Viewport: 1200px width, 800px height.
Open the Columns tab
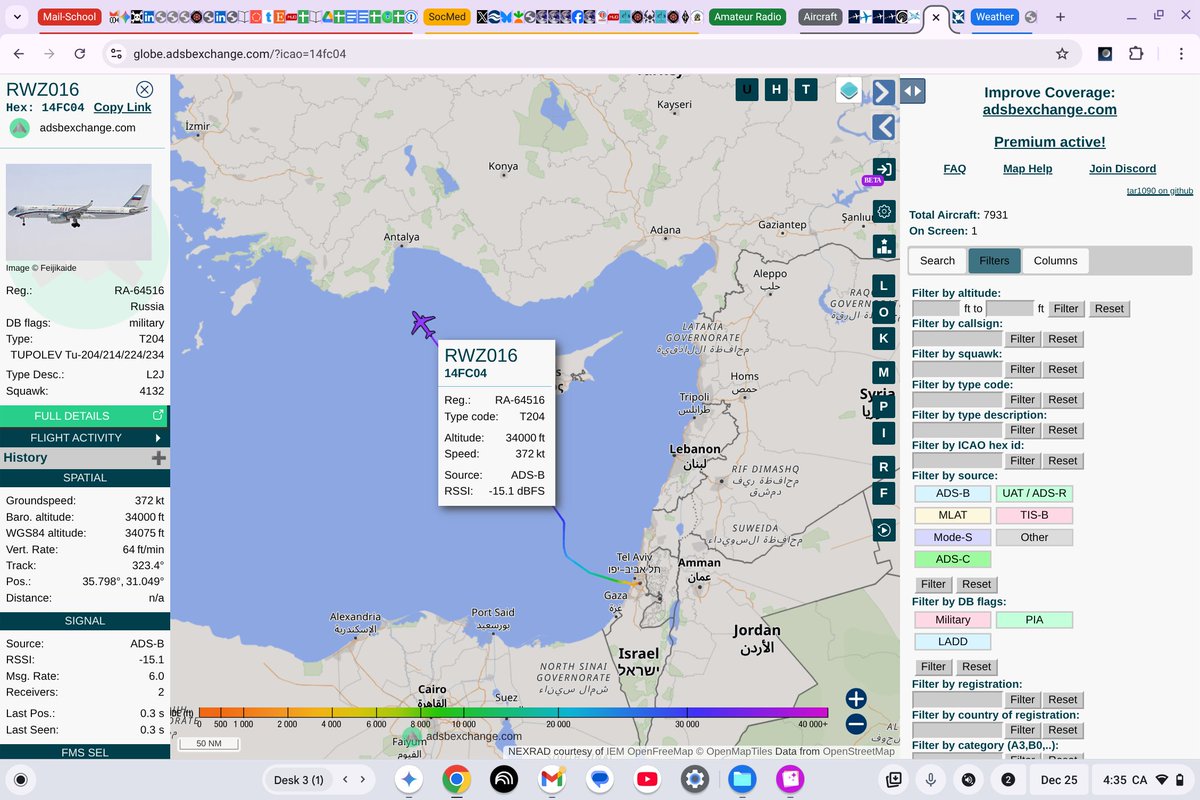click(1056, 261)
